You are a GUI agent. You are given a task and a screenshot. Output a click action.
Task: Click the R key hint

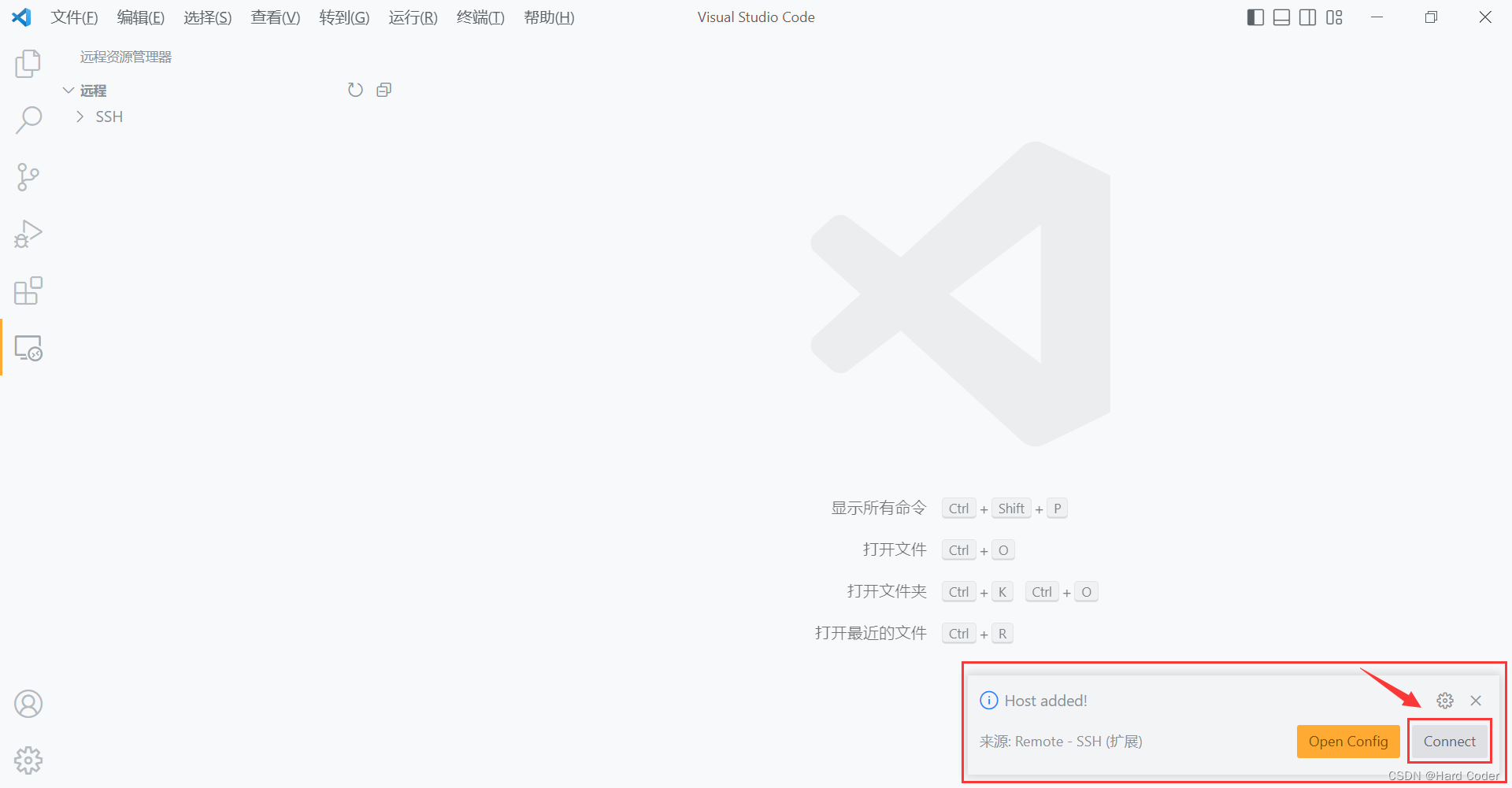point(1002,634)
